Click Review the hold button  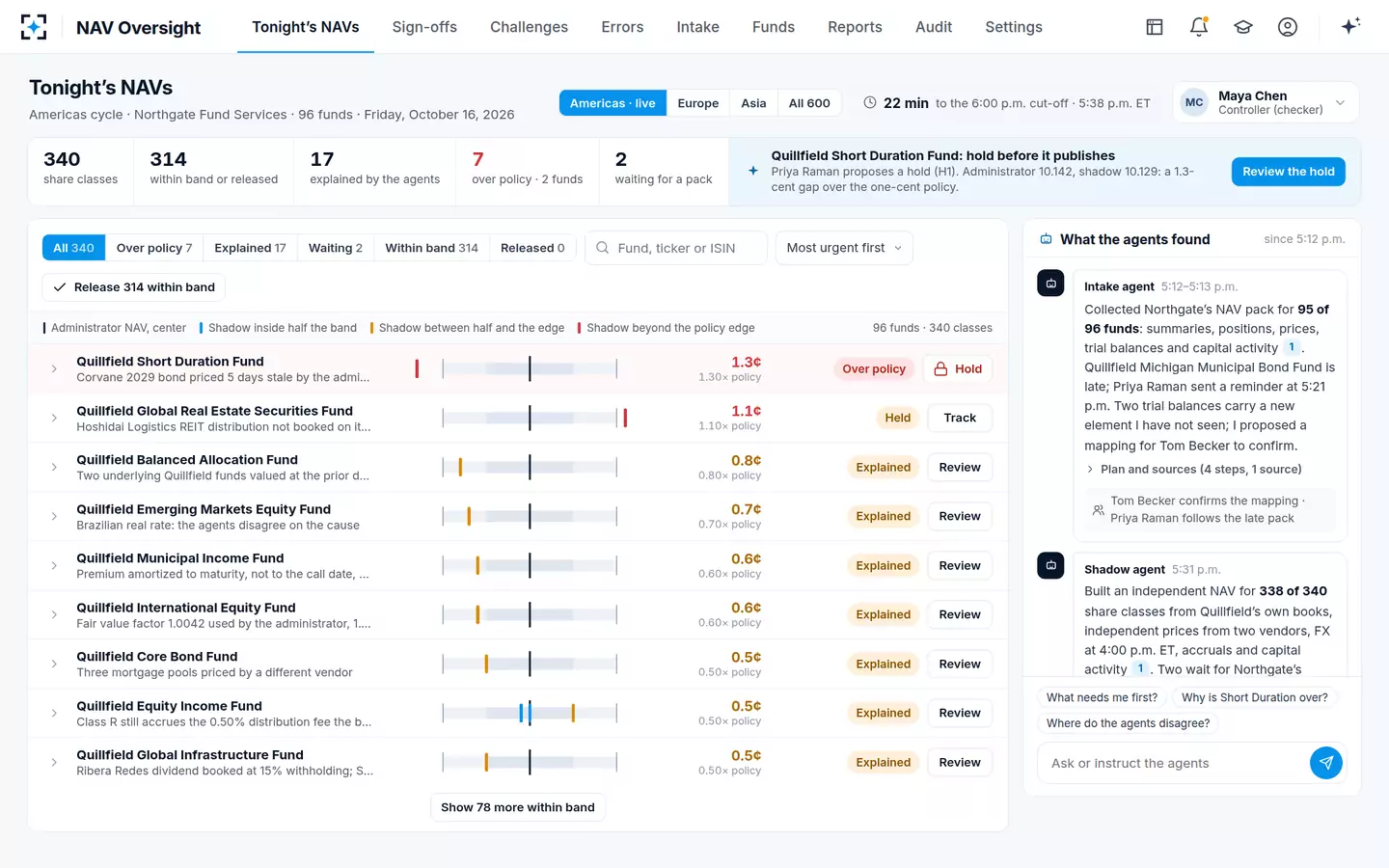(1288, 172)
